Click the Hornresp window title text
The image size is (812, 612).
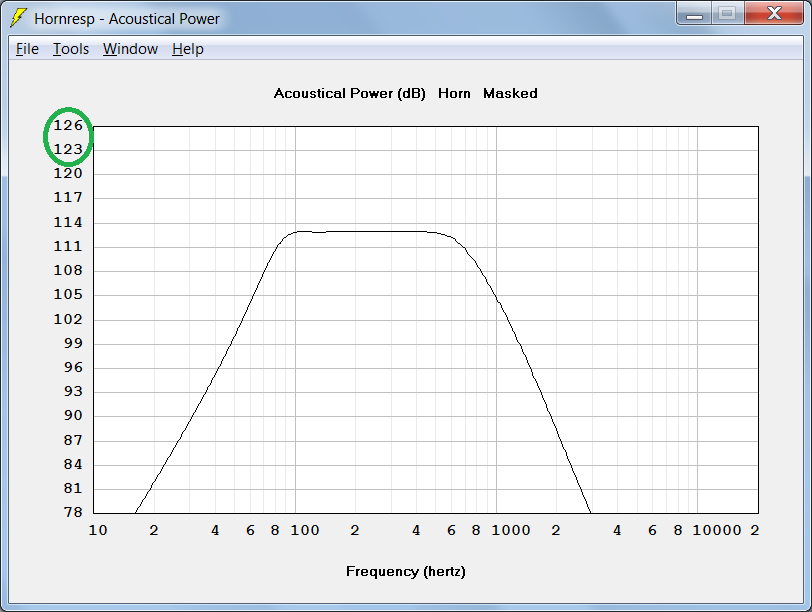(x=127, y=19)
